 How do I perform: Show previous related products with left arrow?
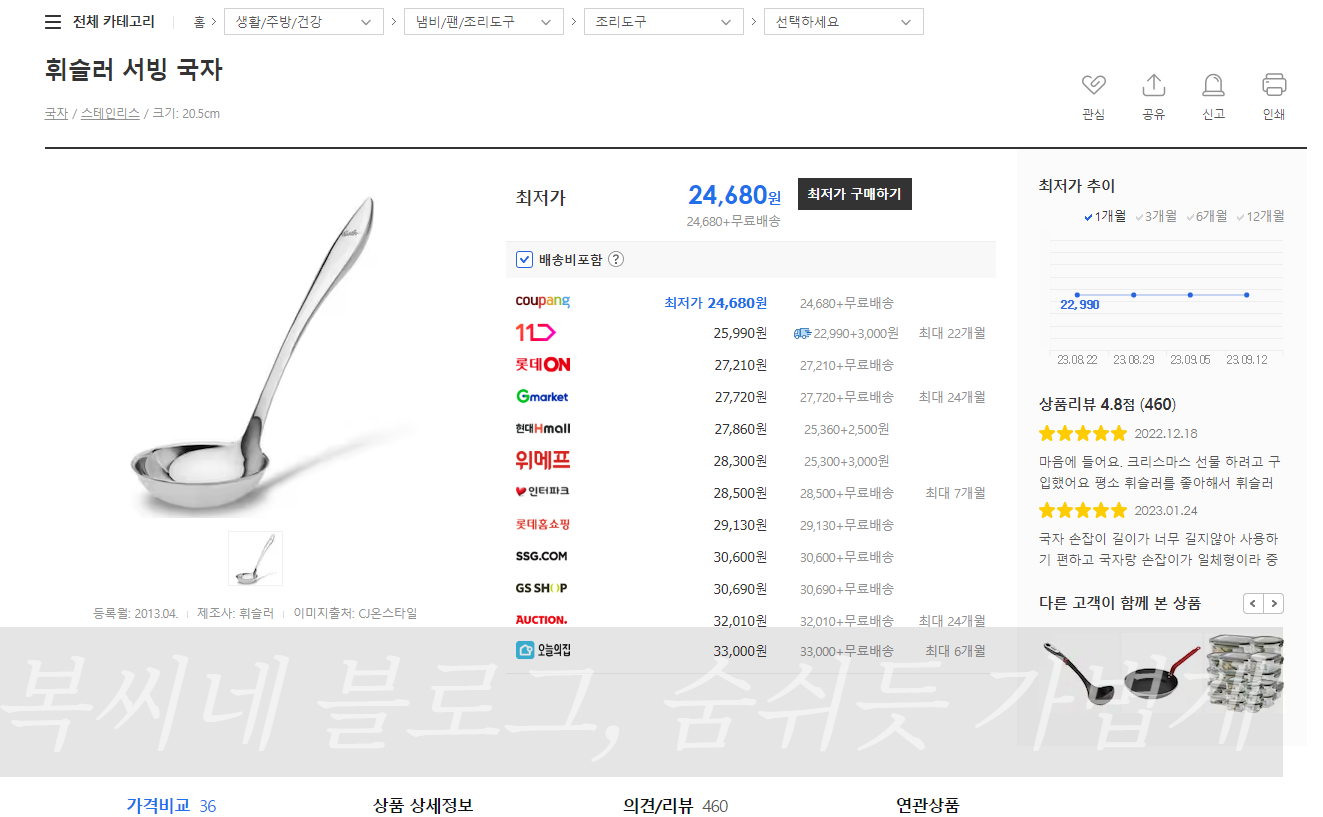(1253, 603)
